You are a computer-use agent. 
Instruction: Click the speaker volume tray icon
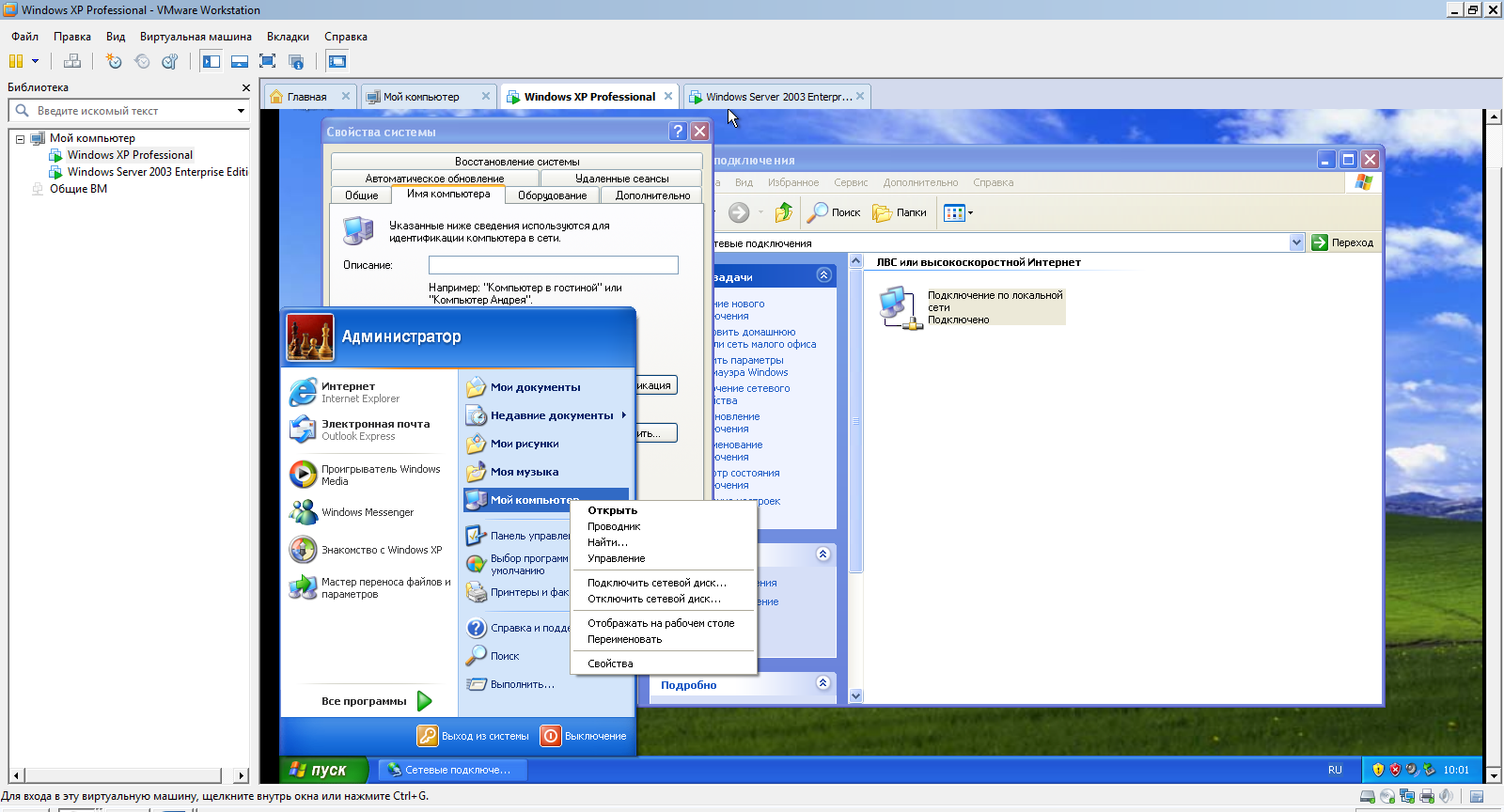(x=1412, y=770)
